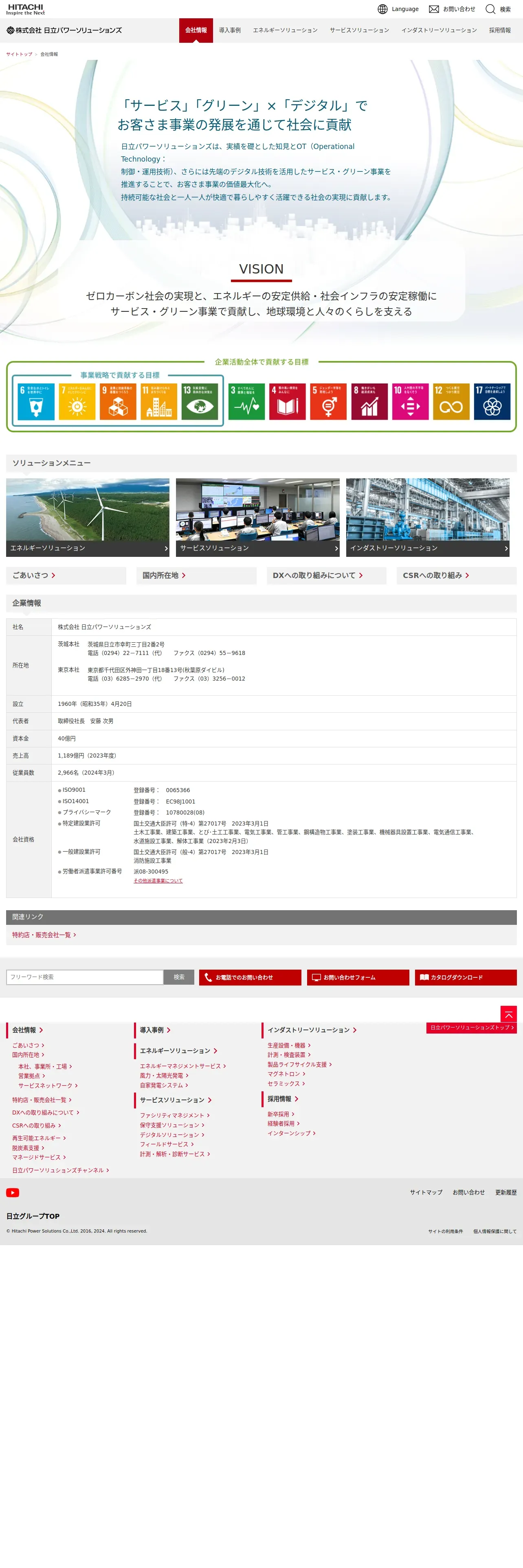
Task: Click the phone icon お電話でのお問い合わせ button
Action: click(x=250, y=977)
